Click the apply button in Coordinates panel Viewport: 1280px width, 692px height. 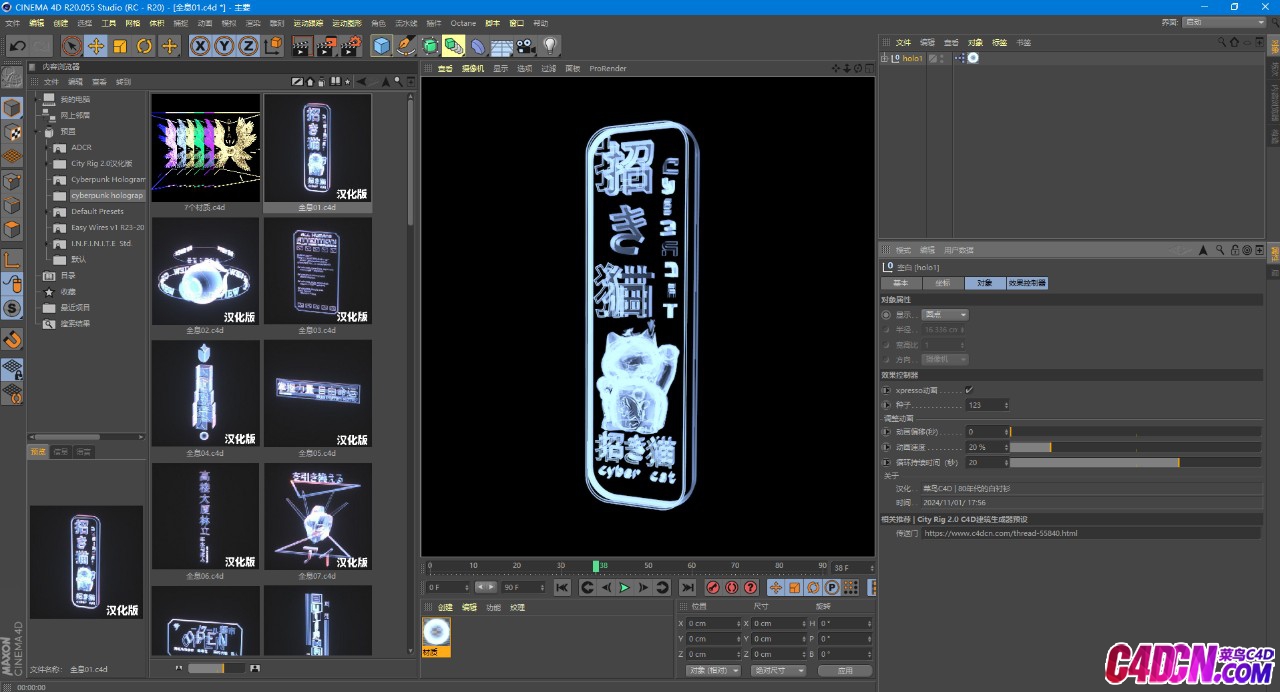coord(845,670)
